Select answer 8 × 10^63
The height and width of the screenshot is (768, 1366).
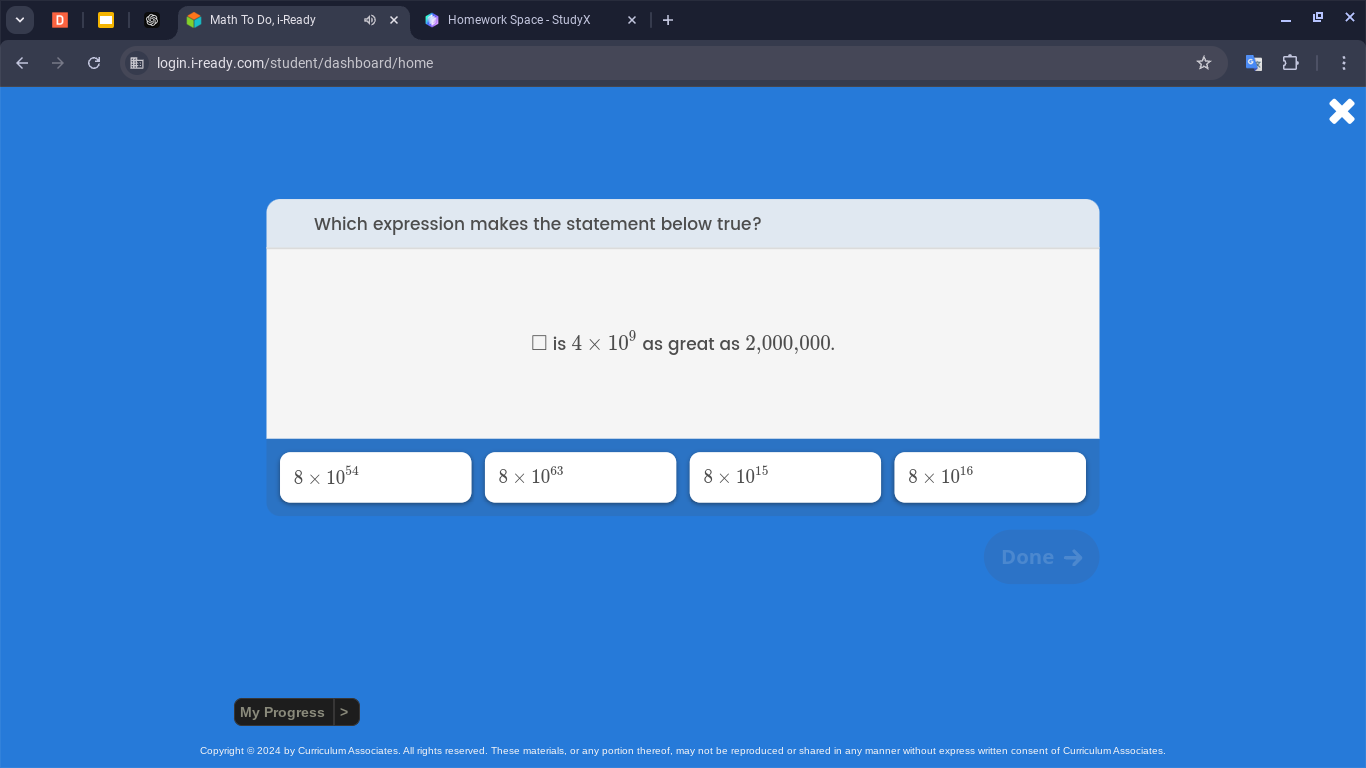tap(580, 477)
